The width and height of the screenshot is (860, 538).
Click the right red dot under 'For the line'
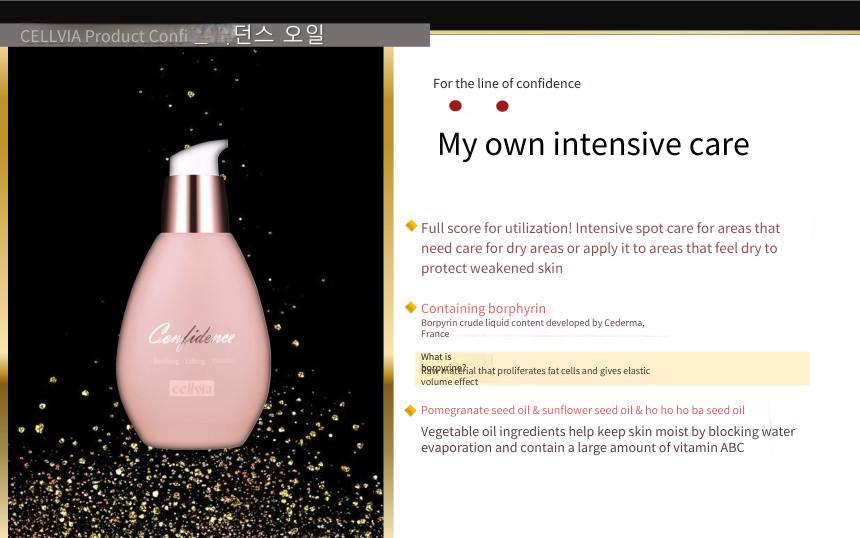point(502,106)
